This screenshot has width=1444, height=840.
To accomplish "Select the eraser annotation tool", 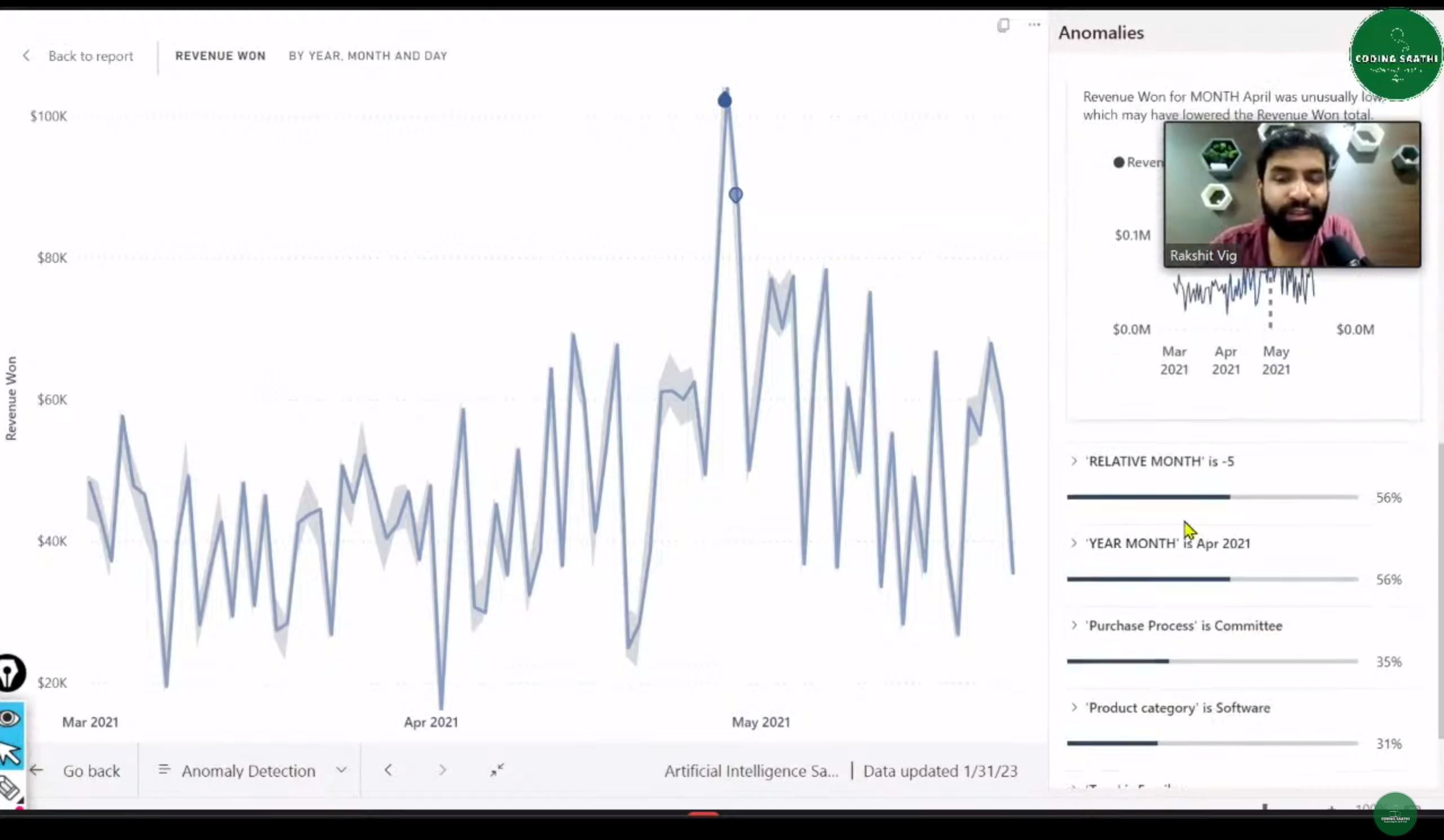I will tap(10, 789).
